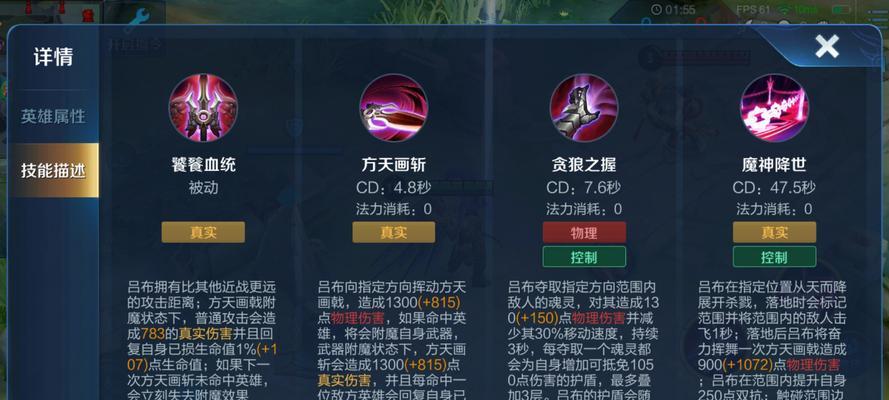
Task: Select the 技能描述 tab
Action: click(53, 170)
